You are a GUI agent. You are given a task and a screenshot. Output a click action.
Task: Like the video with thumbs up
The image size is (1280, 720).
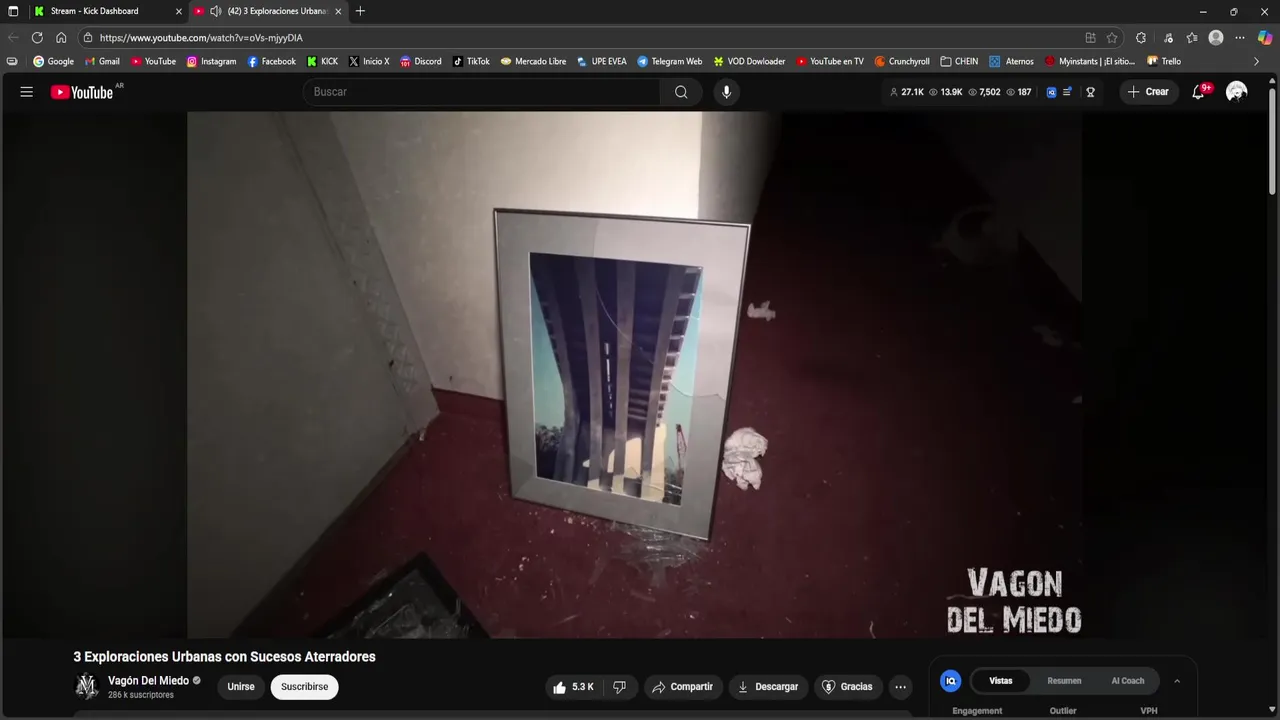[x=573, y=687]
